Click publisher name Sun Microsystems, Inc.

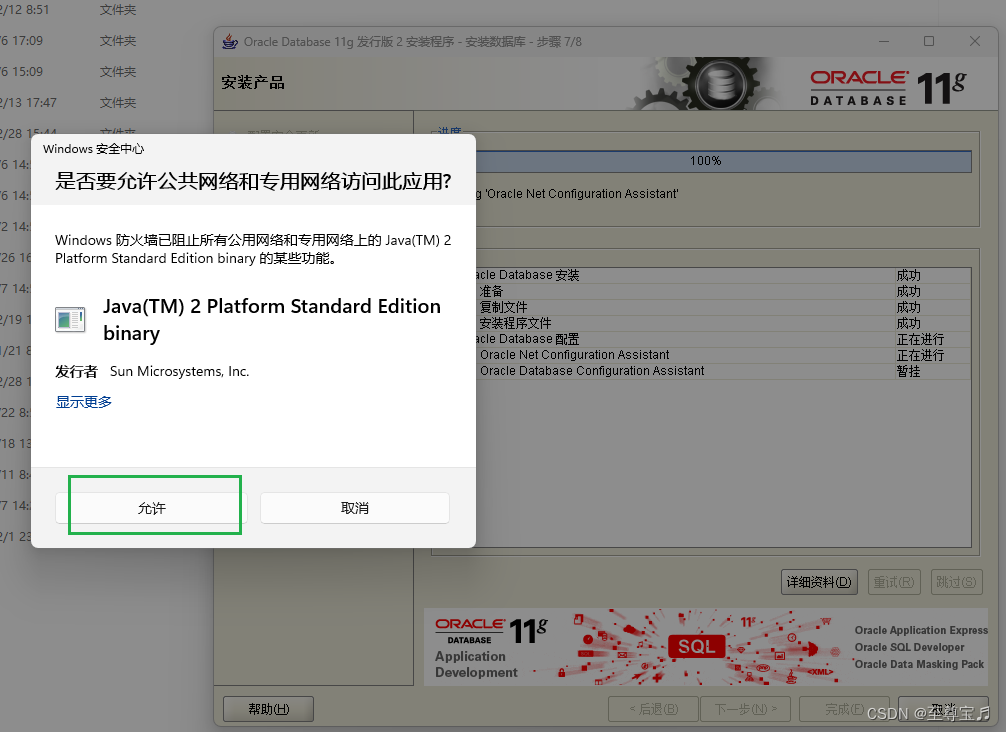pos(179,371)
